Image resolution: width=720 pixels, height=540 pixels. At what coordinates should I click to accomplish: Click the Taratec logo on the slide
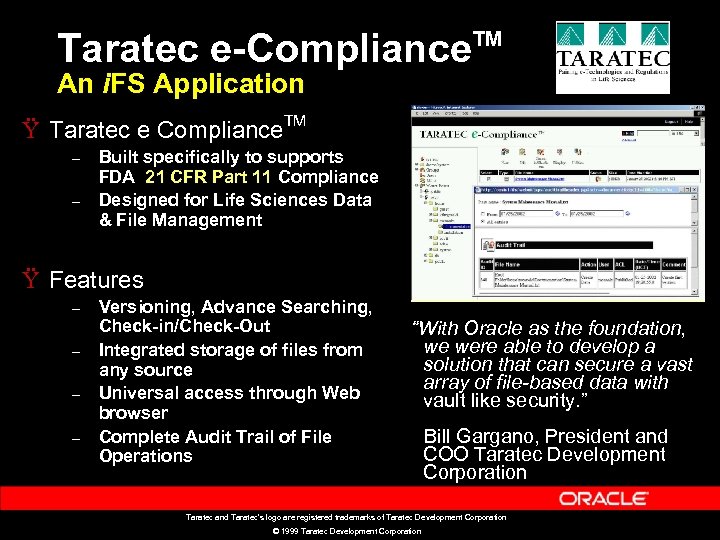613,57
